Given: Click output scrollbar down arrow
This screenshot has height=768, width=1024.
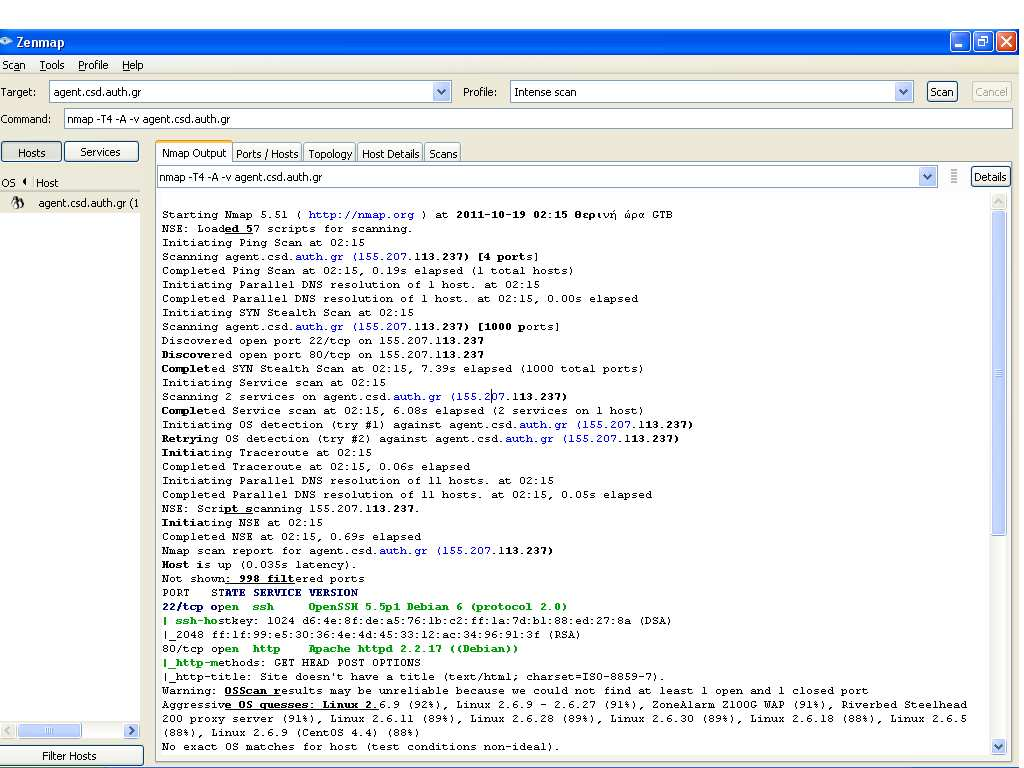Looking at the screenshot, I should tap(998, 746).
